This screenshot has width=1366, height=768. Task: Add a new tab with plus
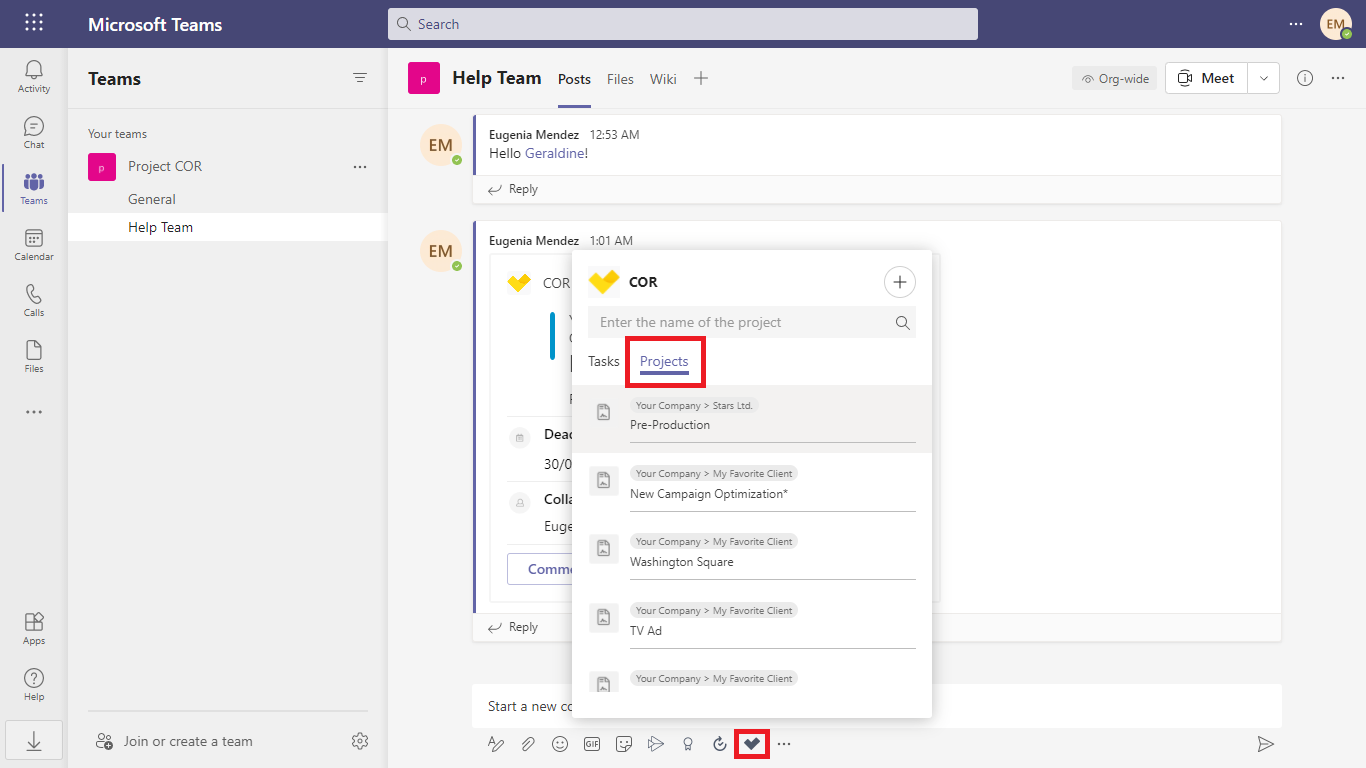click(x=701, y=78)
